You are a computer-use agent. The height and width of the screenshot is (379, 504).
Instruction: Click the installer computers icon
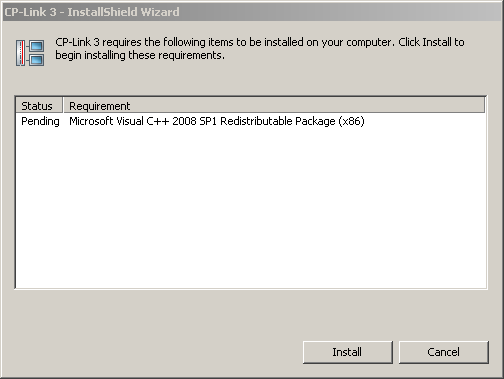[x=30, y=53]
